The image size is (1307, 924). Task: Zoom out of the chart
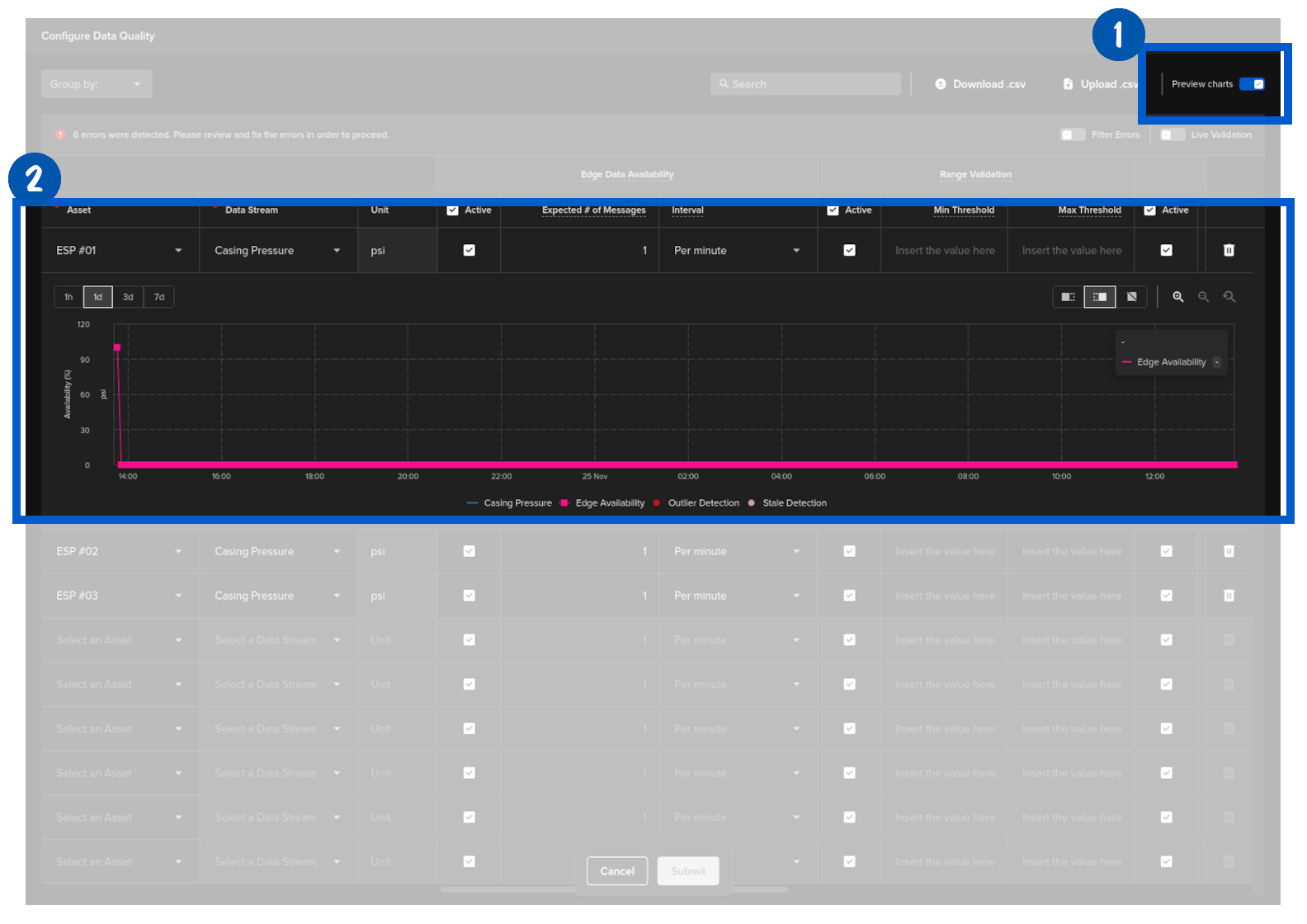pos(1203,297)
